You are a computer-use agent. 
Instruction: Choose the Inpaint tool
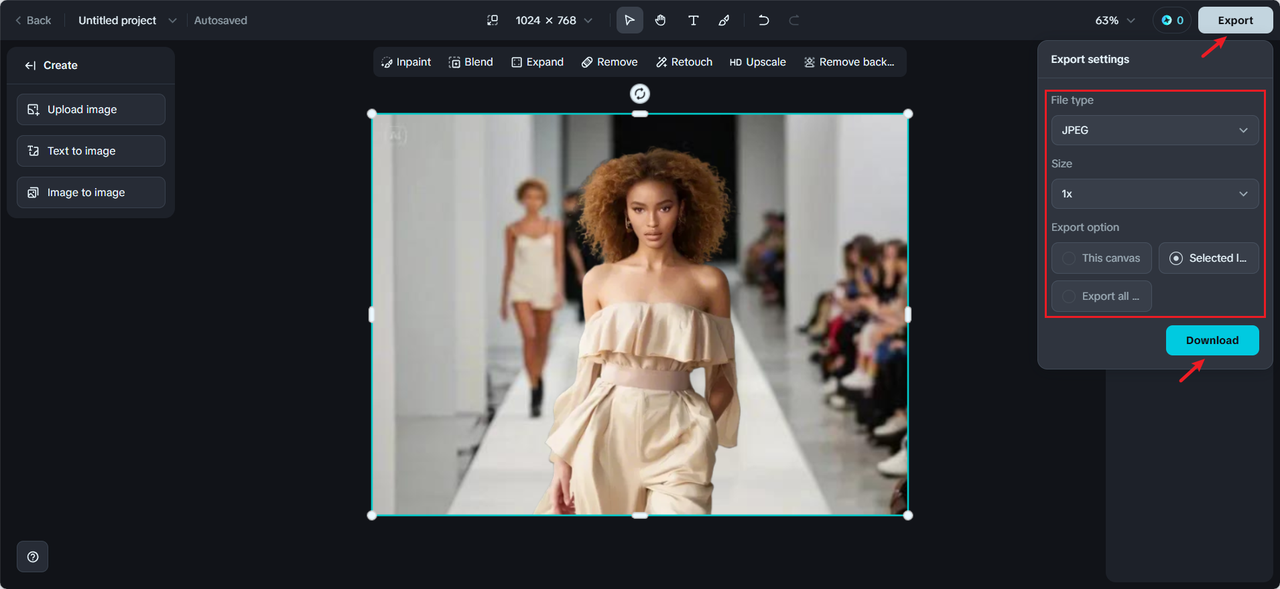[x=406, y=62]
